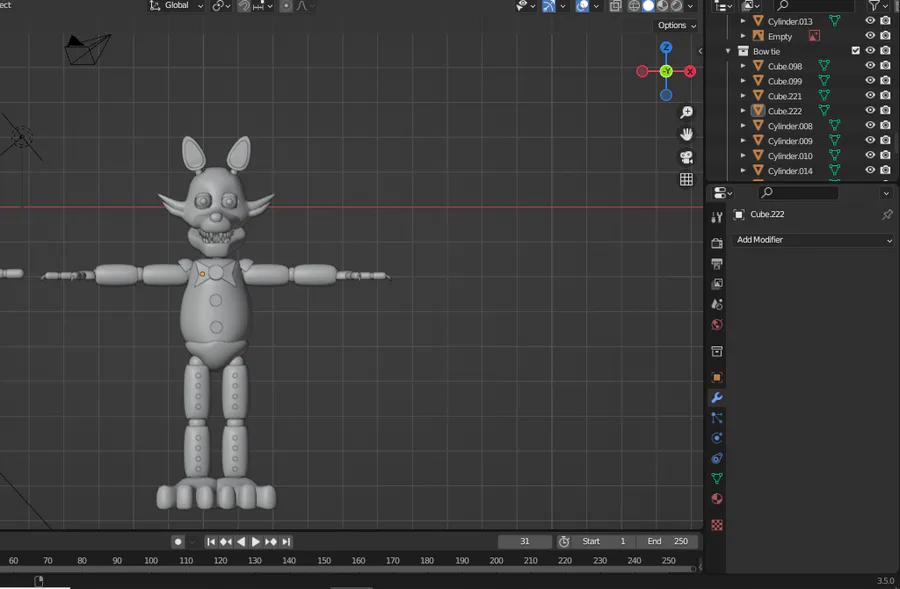The image size is (900, 589).
Task: Open the pivot point dropdown
Action: [x=221, y=6]
